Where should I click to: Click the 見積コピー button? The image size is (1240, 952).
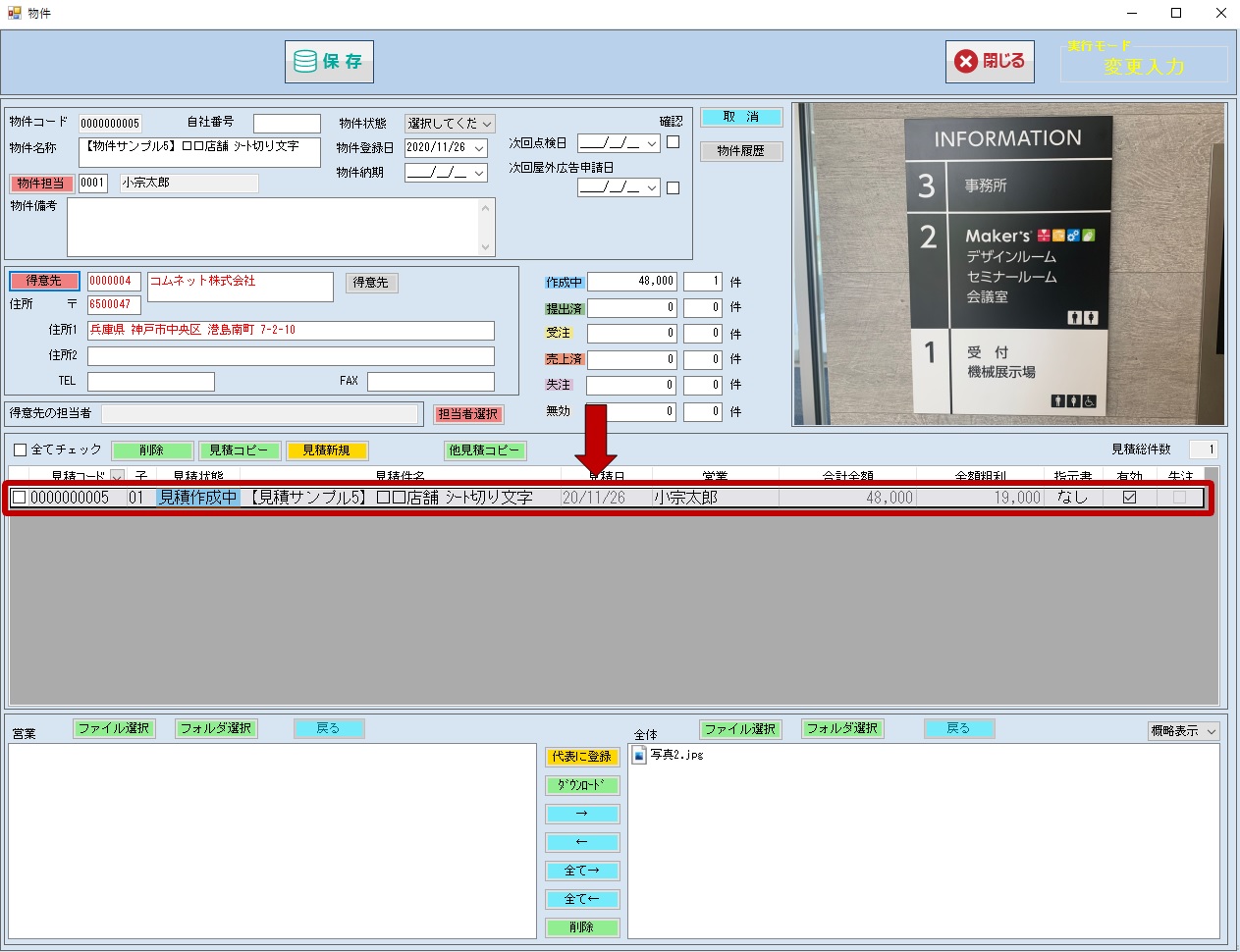click(239, 450)
